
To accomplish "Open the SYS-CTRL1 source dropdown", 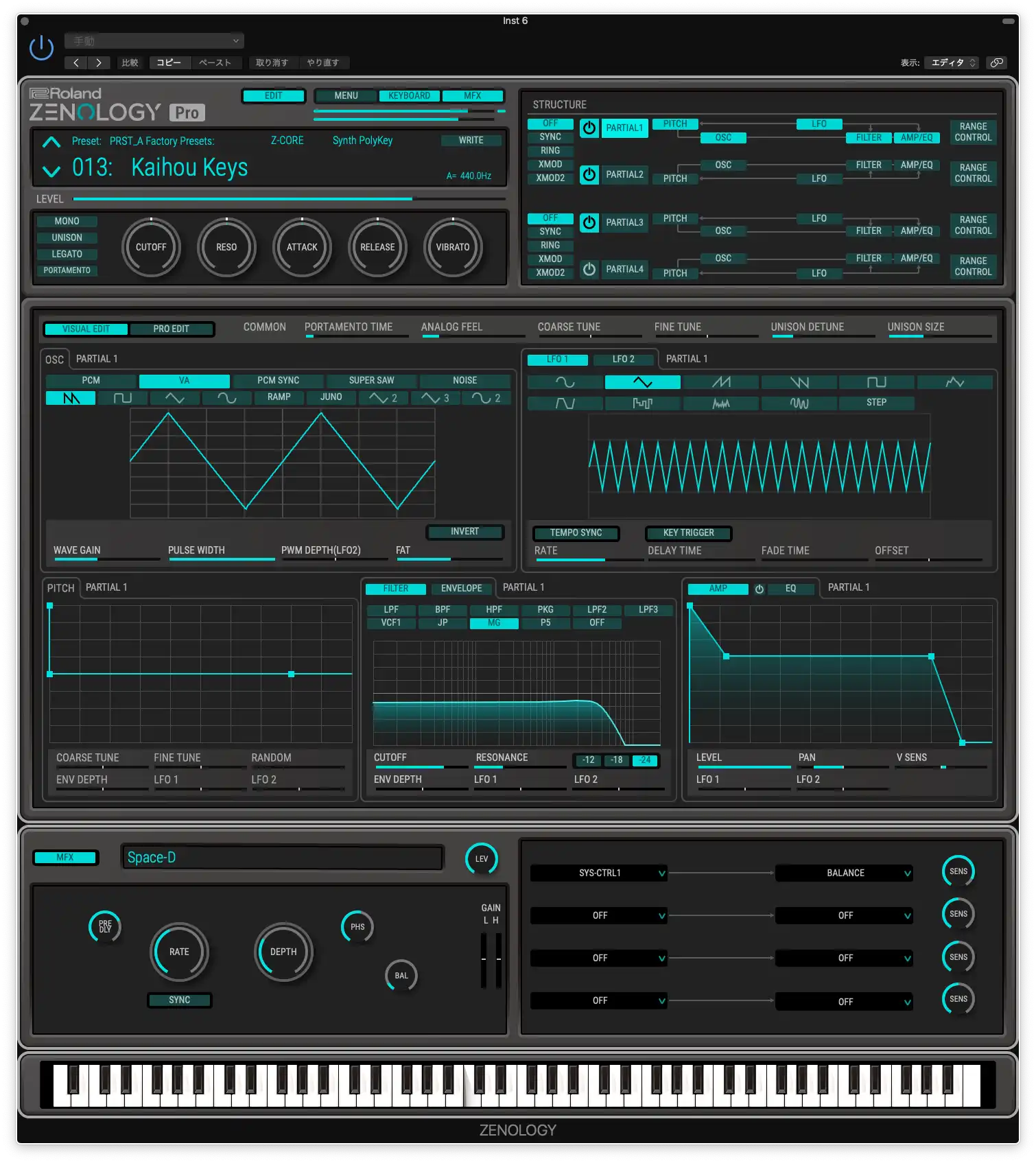I will point(599,873).
